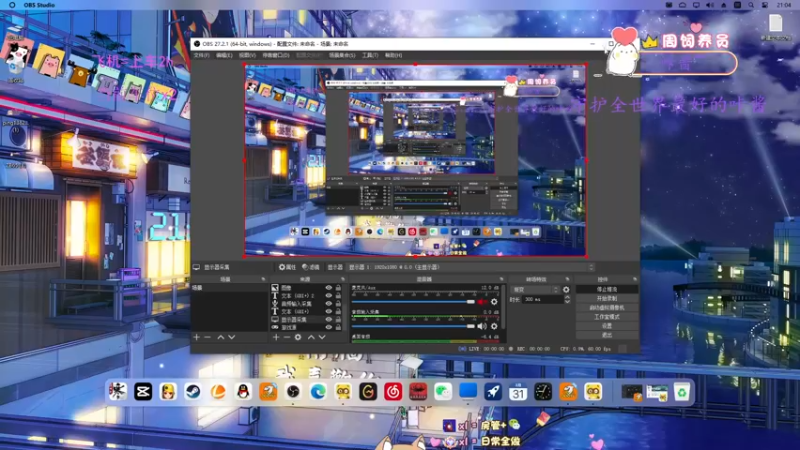Open the 停靠窗口(D) Docks menu
The image size is (800, 450).
tap(276, 55)
